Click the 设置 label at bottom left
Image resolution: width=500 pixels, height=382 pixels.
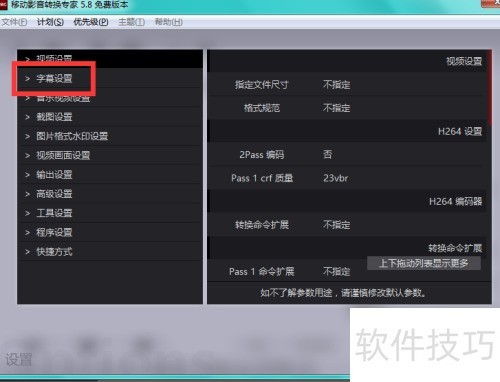[x=19, y=360]
